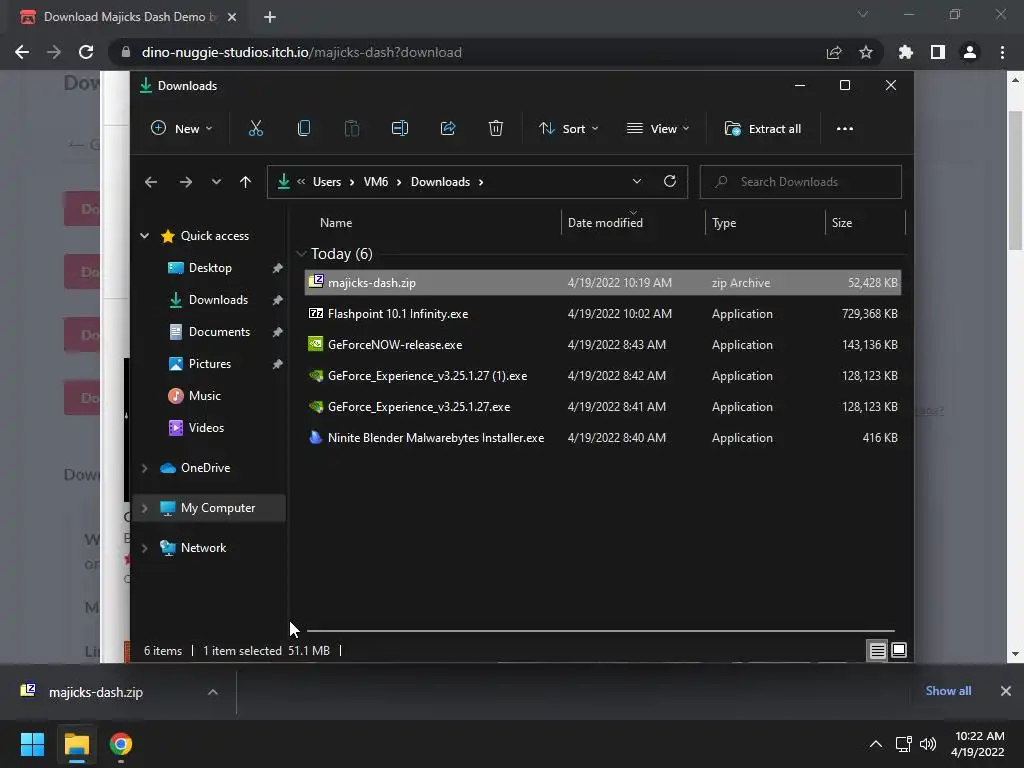Click the Share icon in Explorer toolbar

point(448,129)
